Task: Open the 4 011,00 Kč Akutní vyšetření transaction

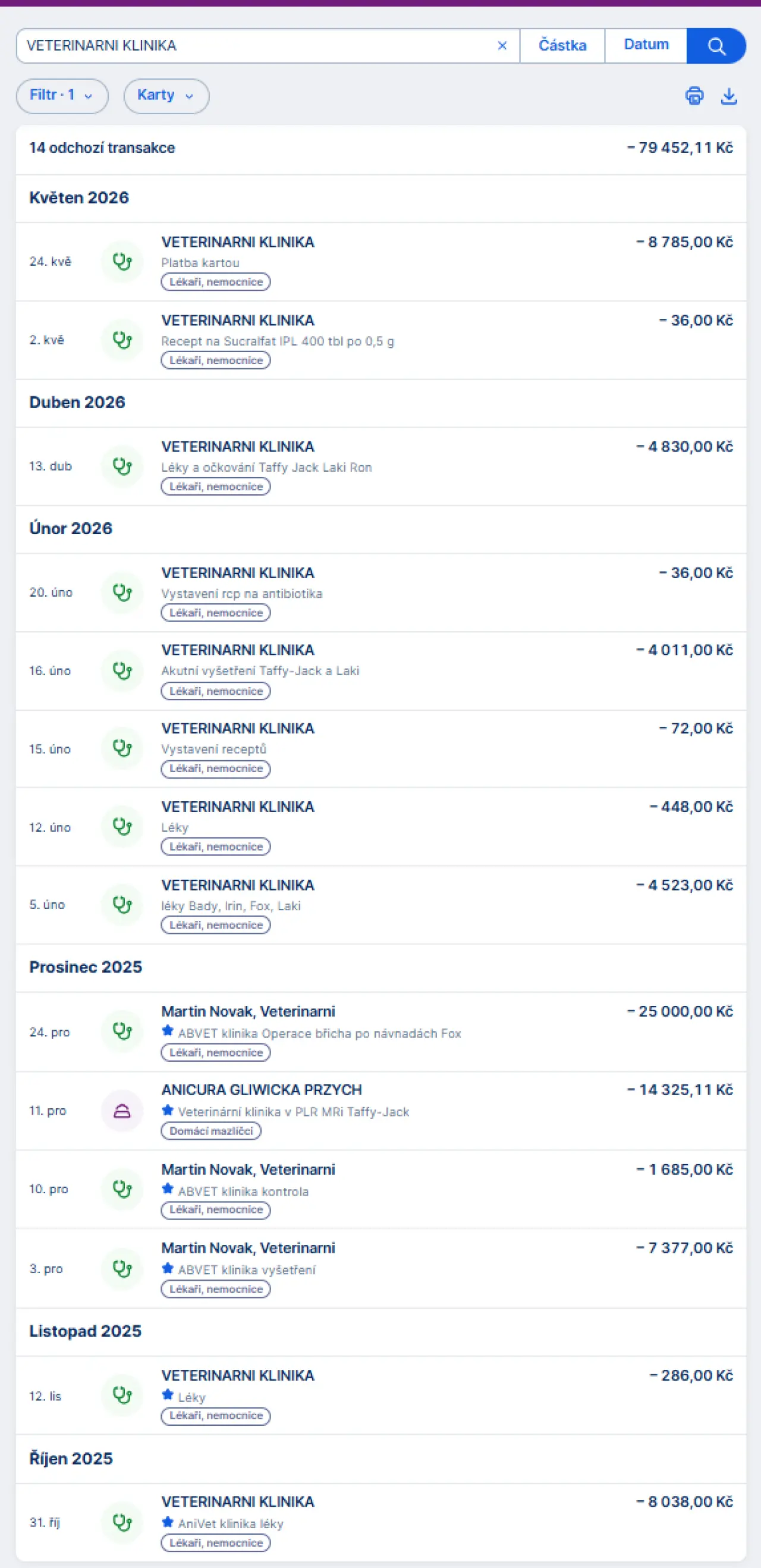Action: [x=381, y=671]
